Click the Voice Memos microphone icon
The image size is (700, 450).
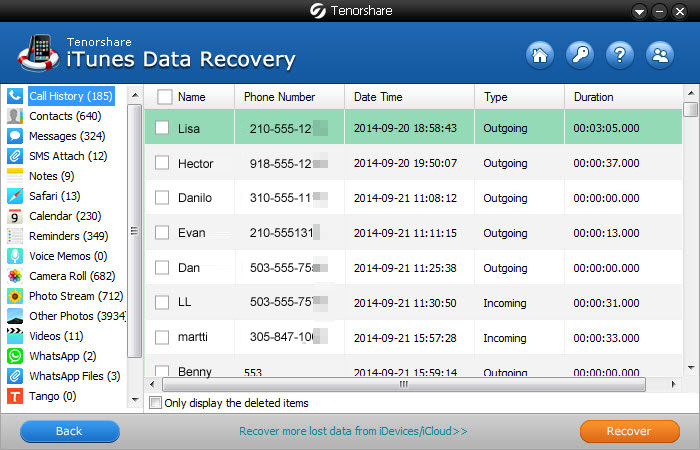click(15, 256)
